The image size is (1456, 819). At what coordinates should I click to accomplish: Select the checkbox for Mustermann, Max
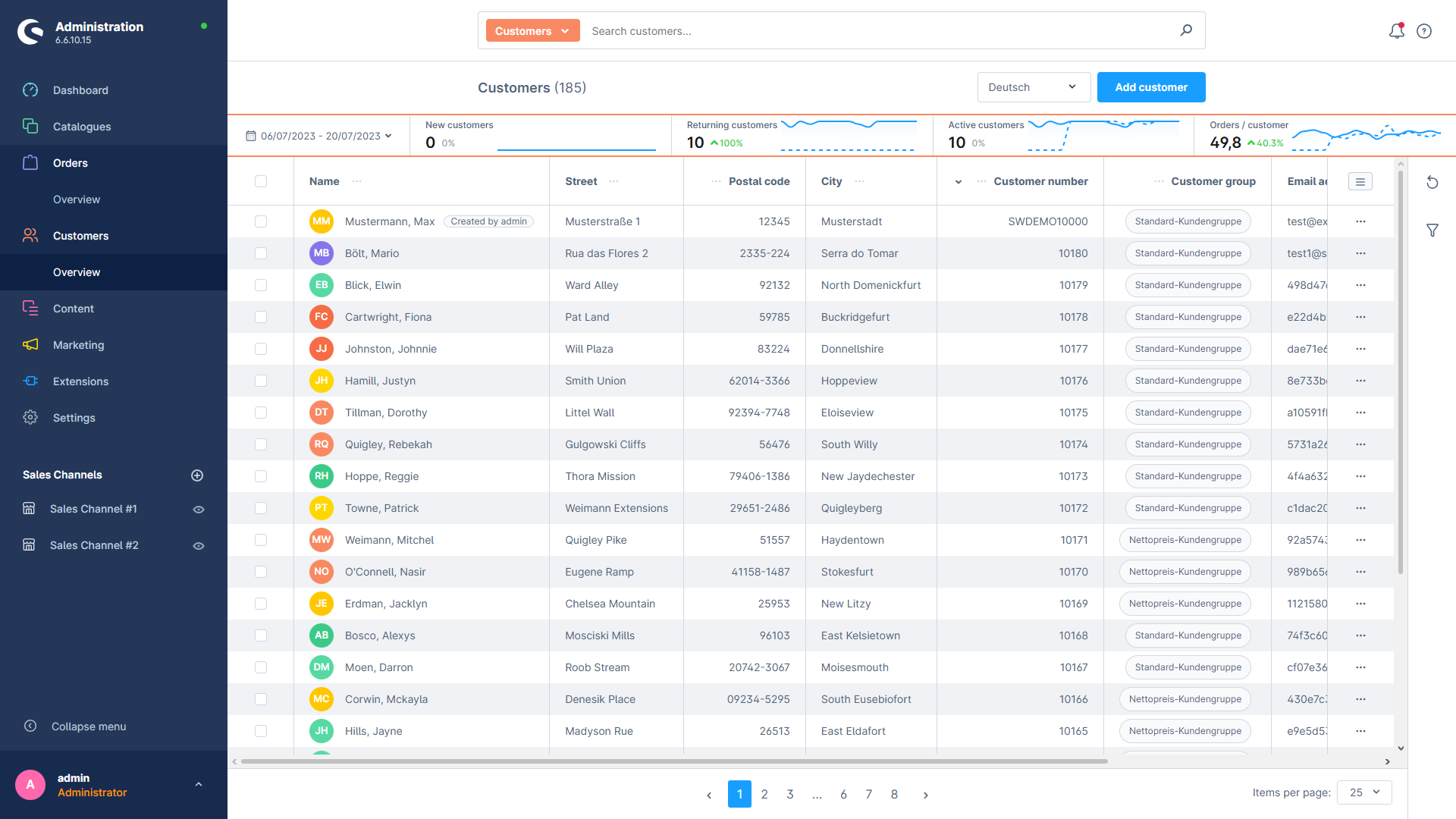261,221
